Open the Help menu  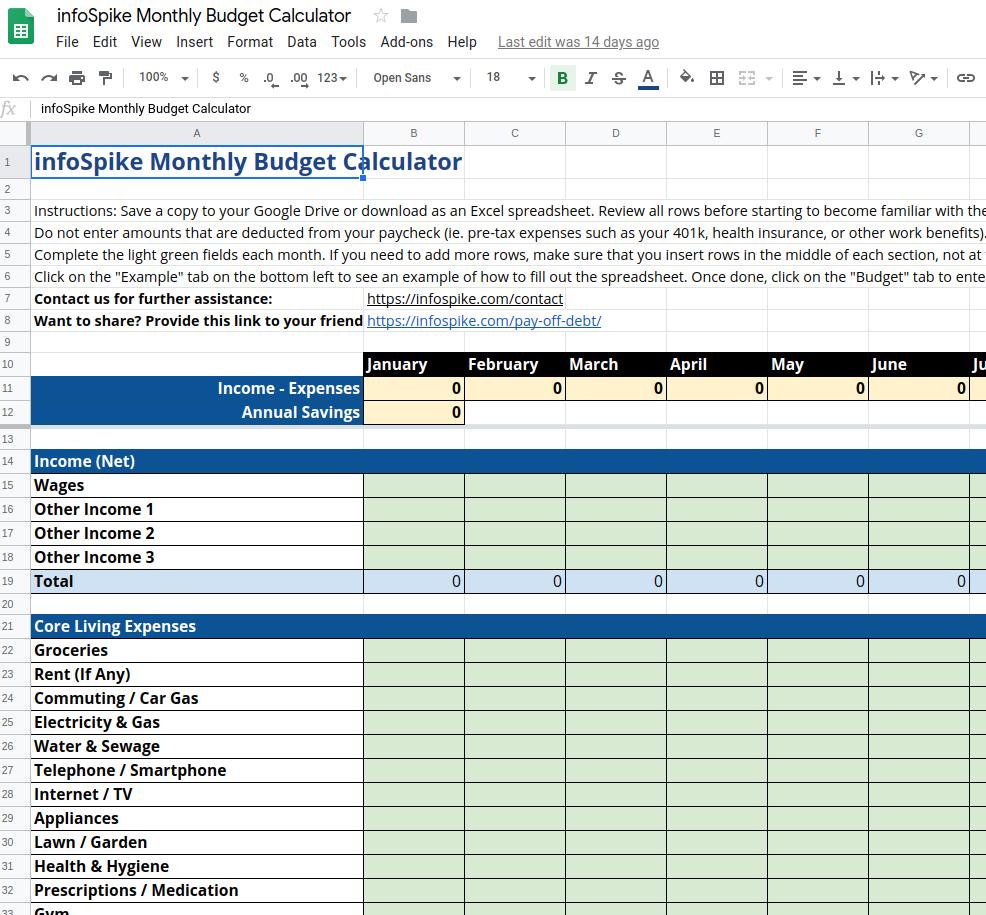point(462,42)
